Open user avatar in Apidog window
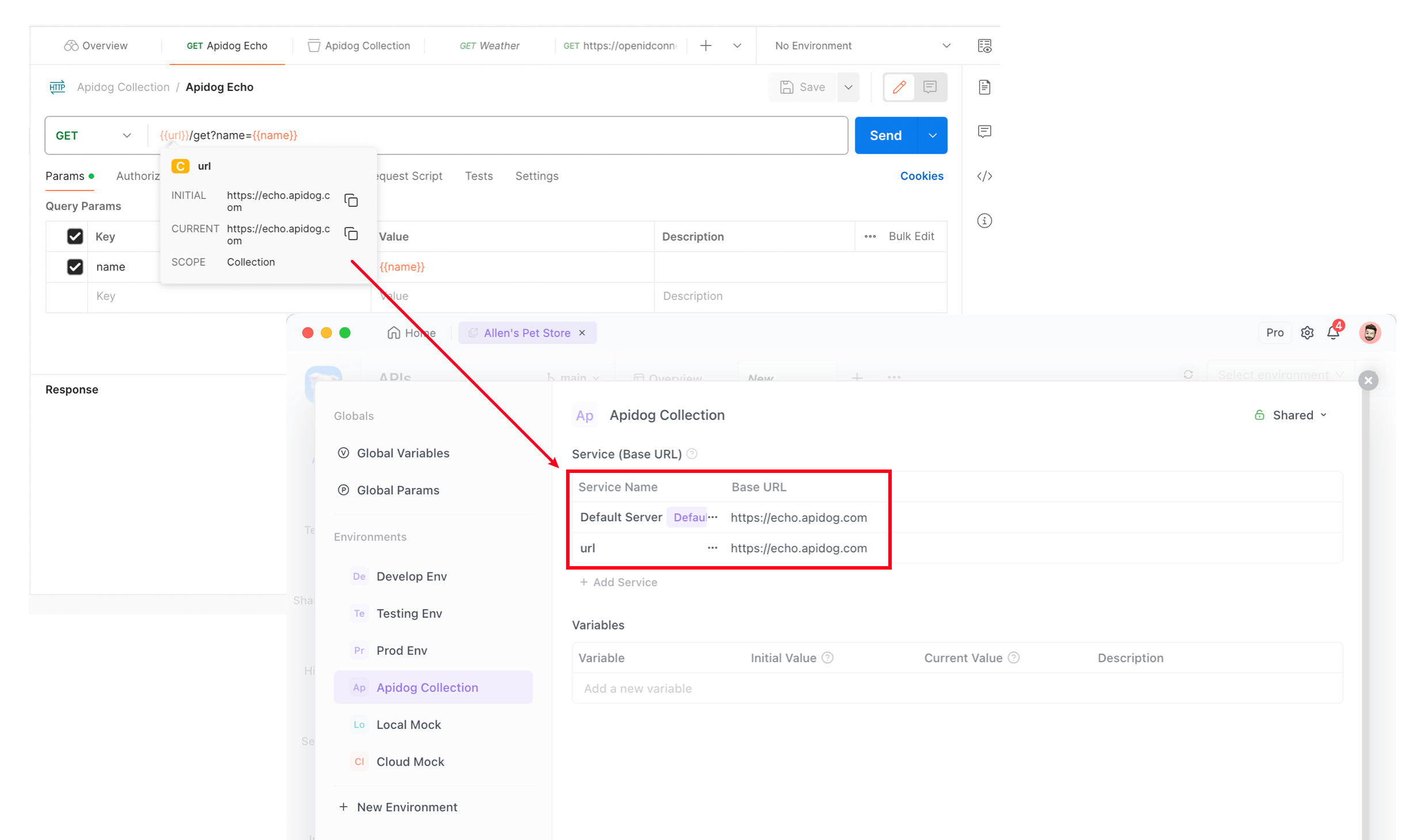Viewport: 1413px width, 840px height. [1370, 333]
